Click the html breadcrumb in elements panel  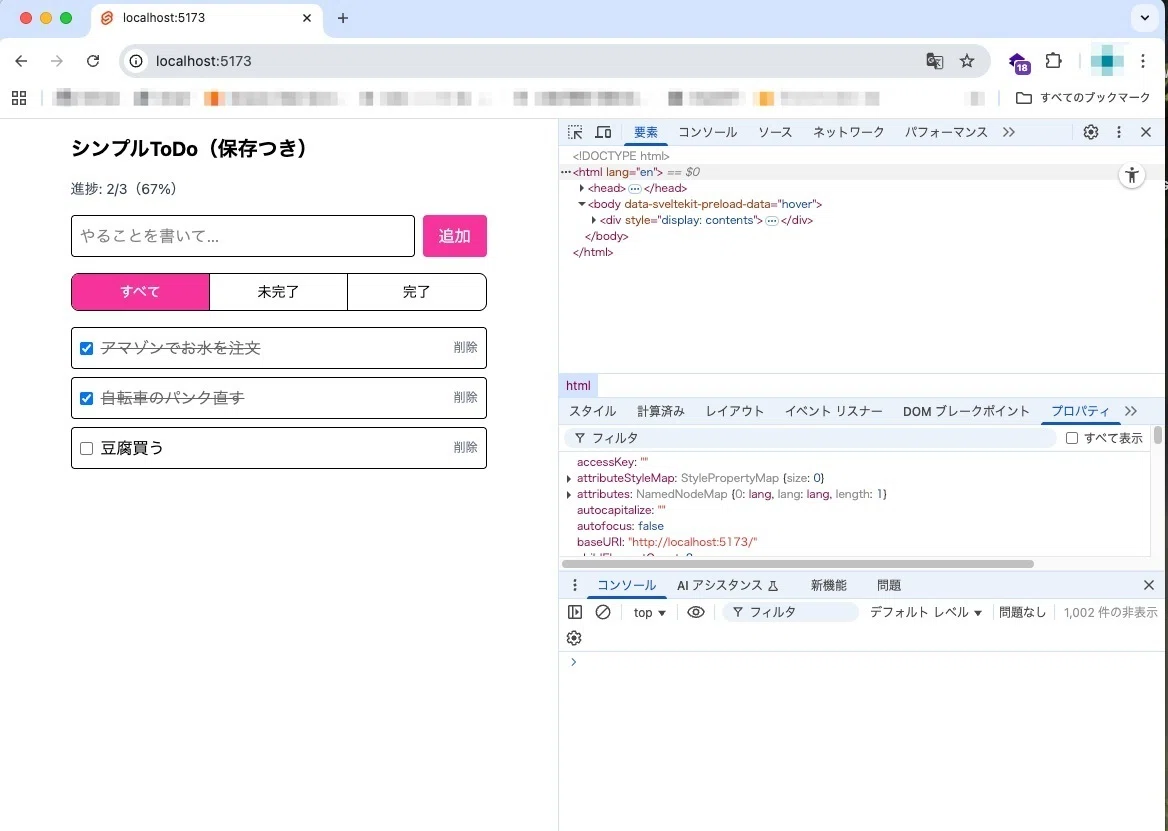click(578, 386)
